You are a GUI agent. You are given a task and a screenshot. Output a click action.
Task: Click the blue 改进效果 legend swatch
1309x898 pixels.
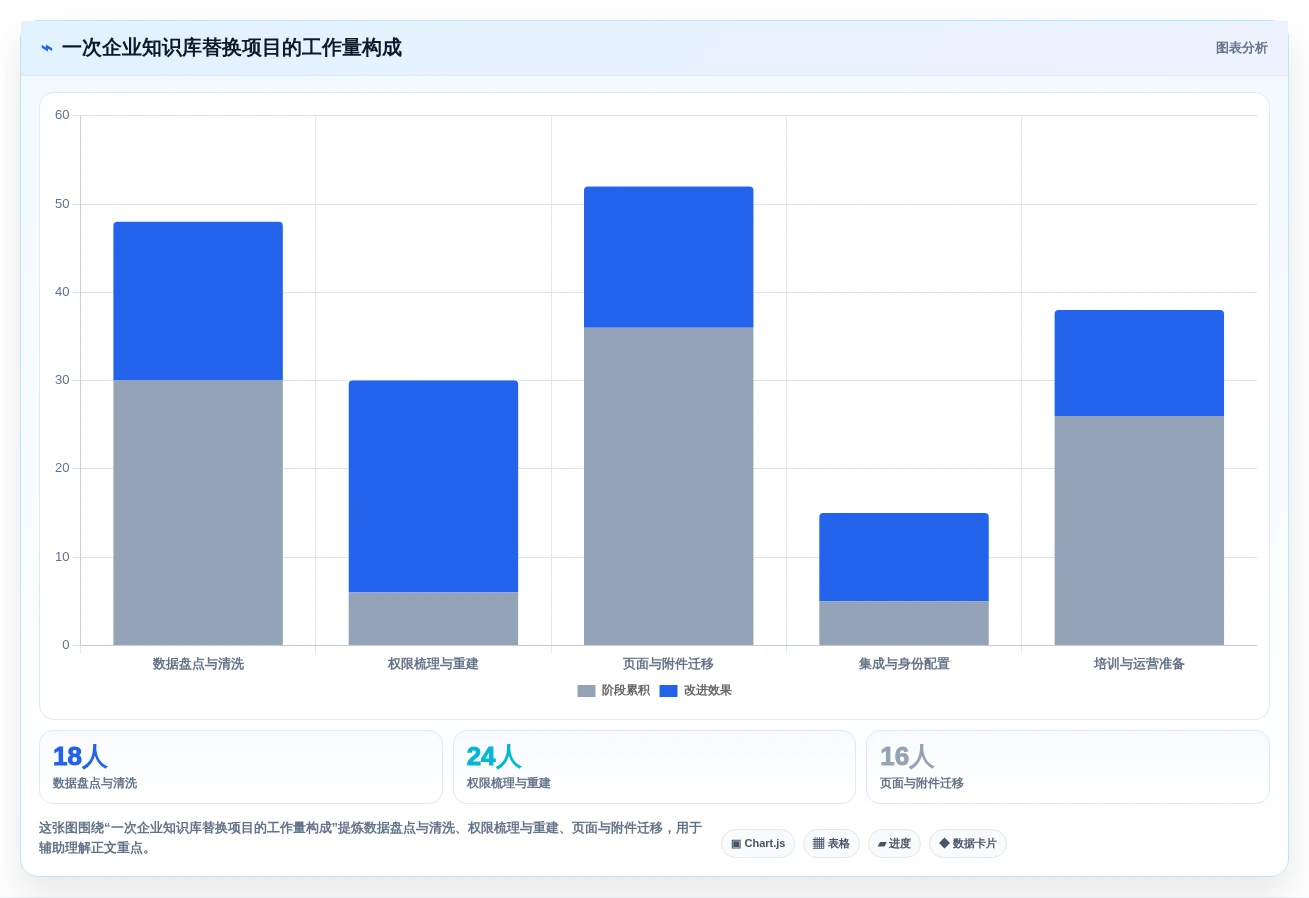[x=668, y=691]
